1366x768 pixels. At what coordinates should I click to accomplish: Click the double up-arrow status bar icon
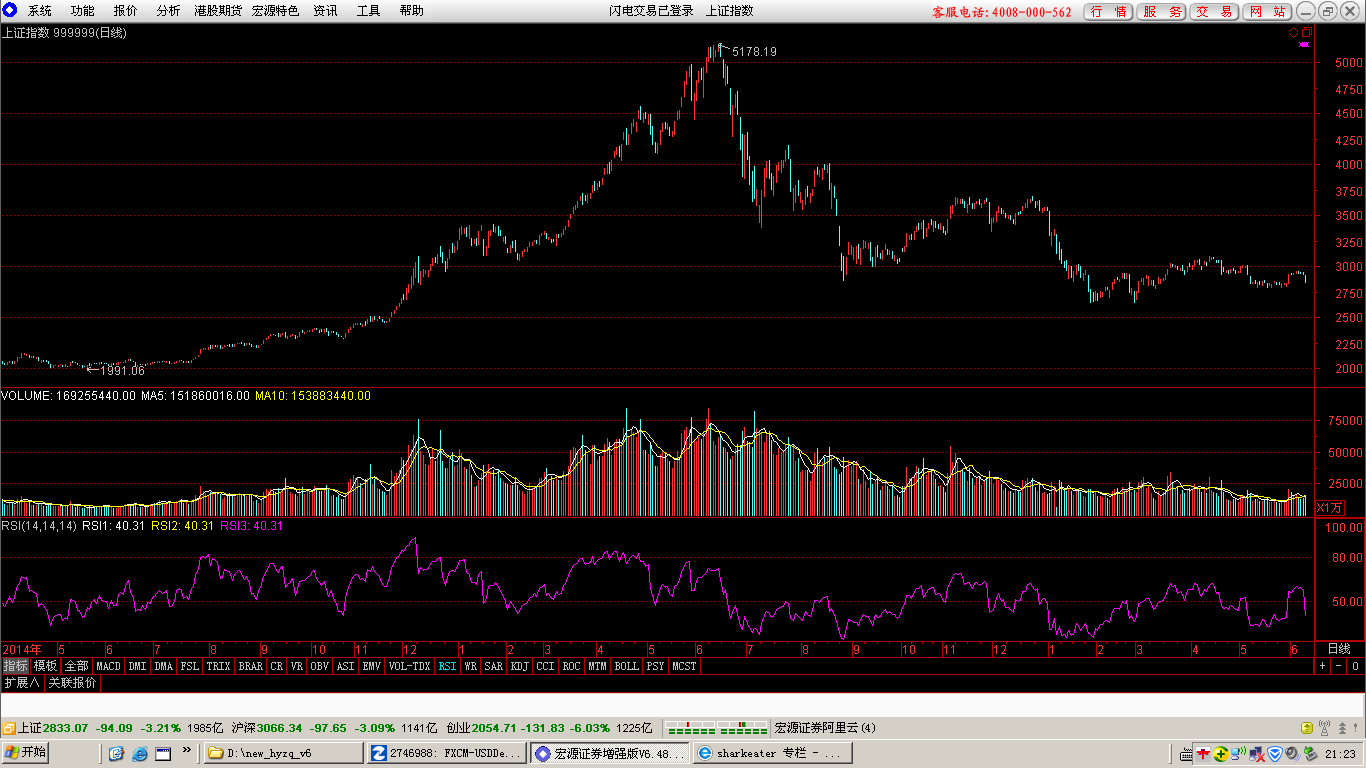click(1343, 728)
